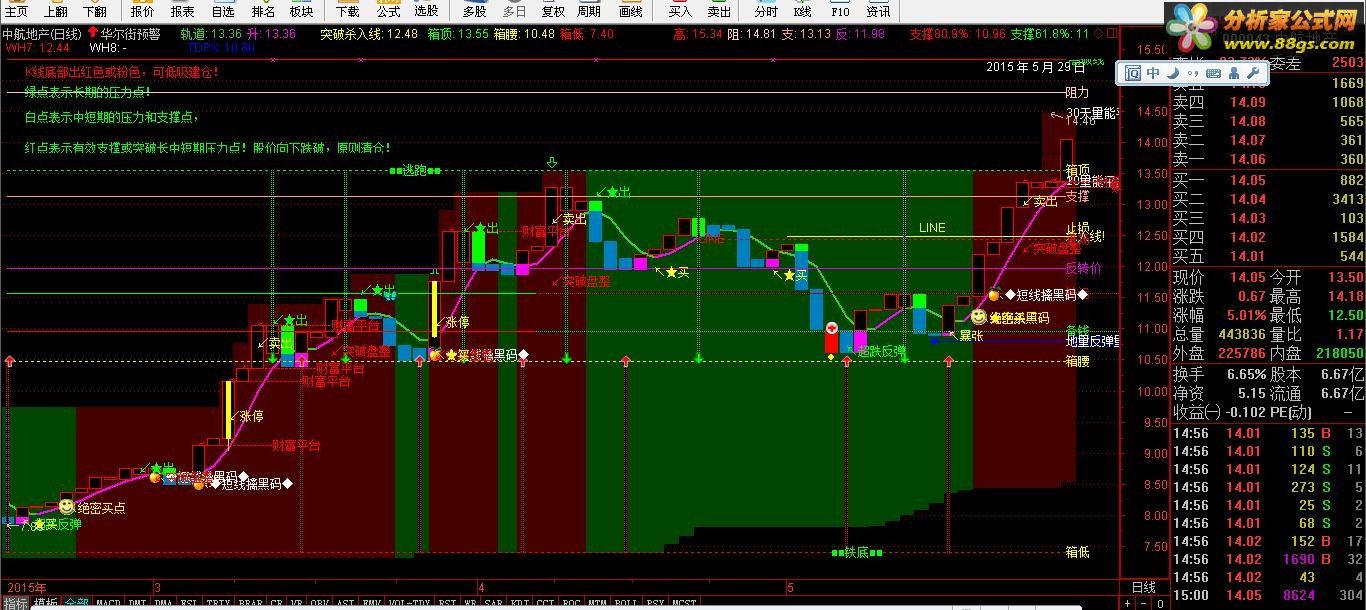Viewport: 1366px width, 610px height.
Task: Toggle the moon half/full-width icon
Action: [x=1172, y=73]
